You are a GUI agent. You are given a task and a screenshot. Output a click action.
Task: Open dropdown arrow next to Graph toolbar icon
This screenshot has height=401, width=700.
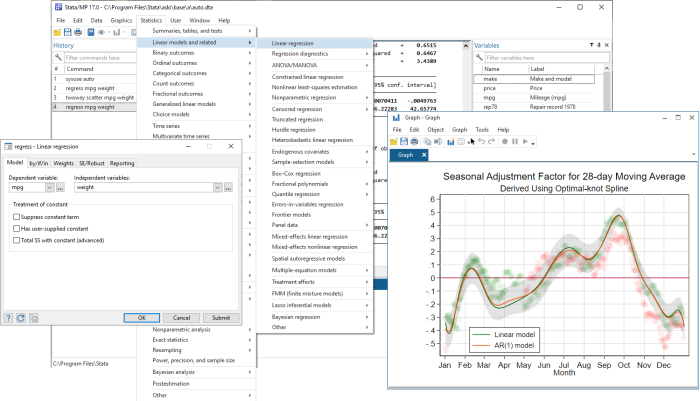124,32
